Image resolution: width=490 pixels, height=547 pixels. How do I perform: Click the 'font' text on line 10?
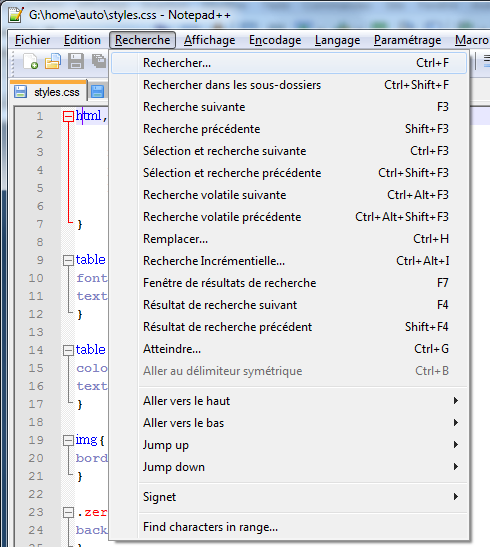click(92, 278)
